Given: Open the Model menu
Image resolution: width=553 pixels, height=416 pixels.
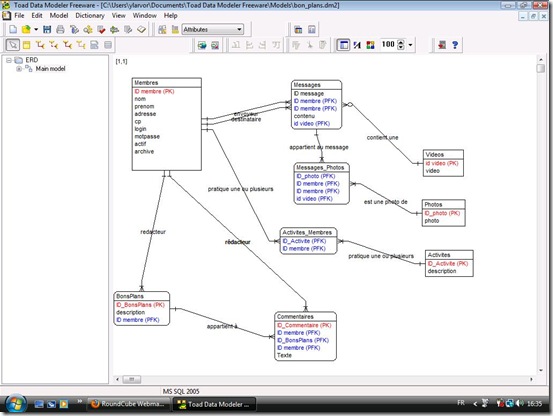Looking at the screenshot, I should (x=59, y=16).
